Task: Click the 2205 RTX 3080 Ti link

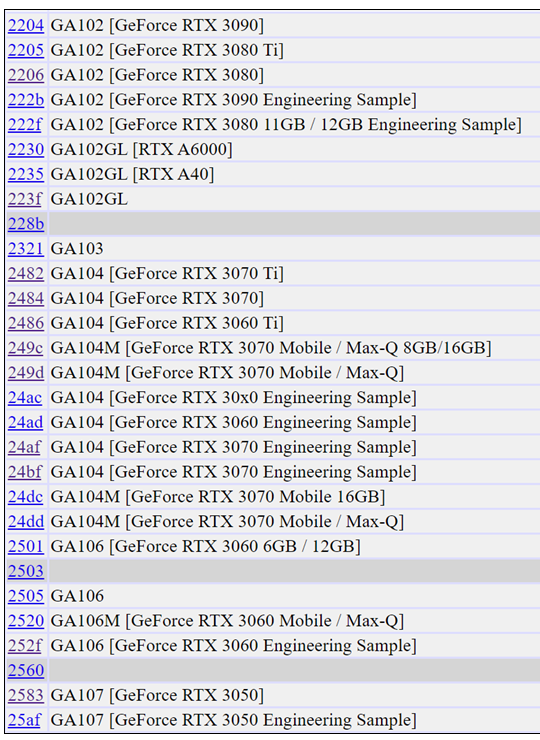Action: (26, 50)
